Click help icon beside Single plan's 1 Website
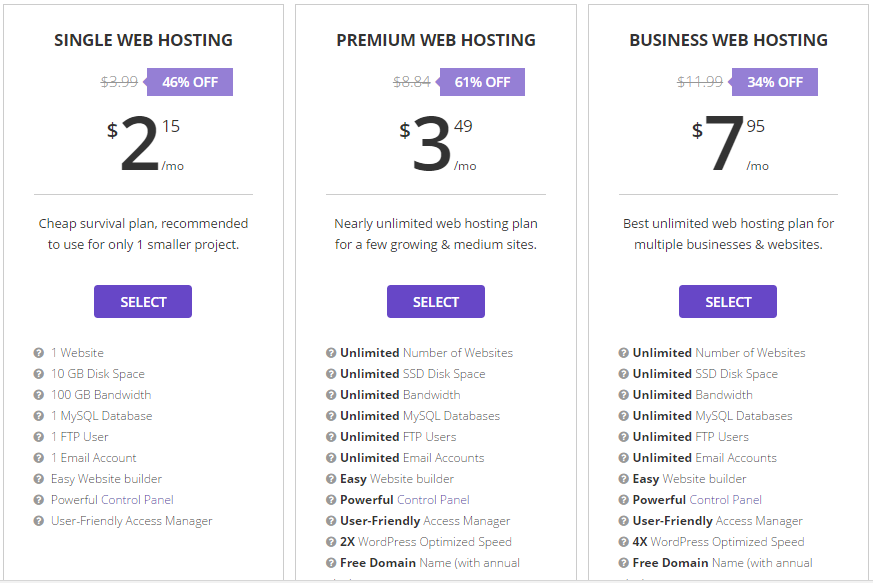This screenshot has width=873, height=583. pos(39,353)
